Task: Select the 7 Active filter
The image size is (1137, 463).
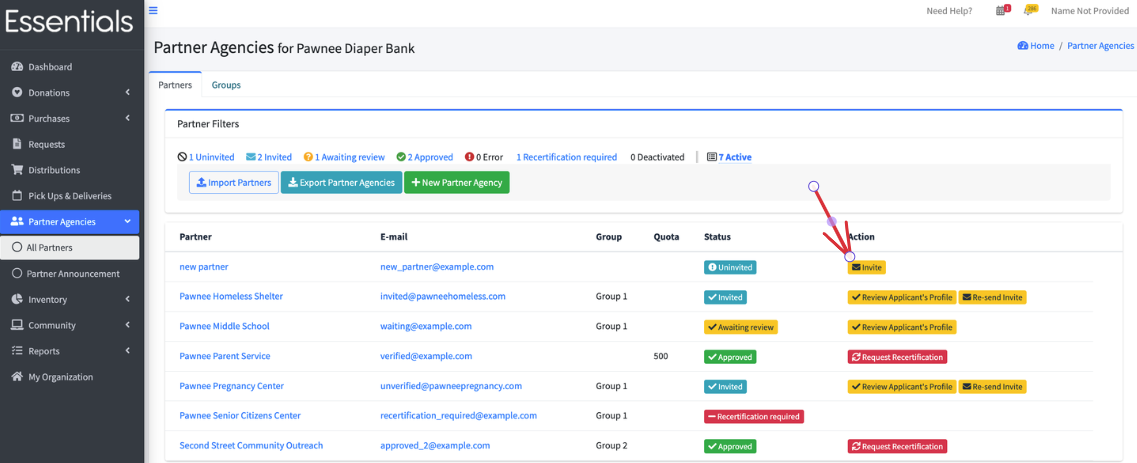Action: (729, 157)
